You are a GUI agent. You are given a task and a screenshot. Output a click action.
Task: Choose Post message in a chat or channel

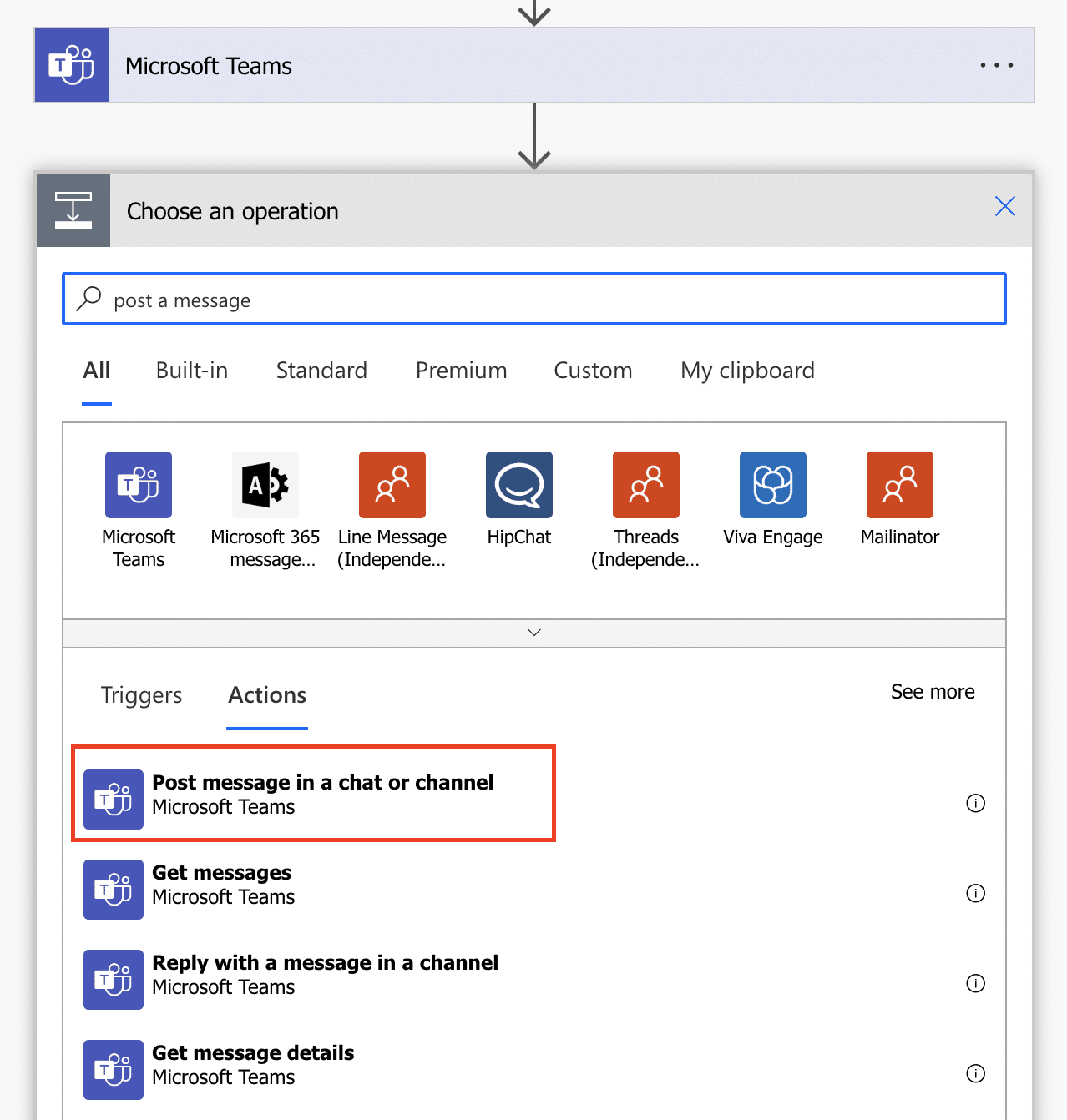322,794
